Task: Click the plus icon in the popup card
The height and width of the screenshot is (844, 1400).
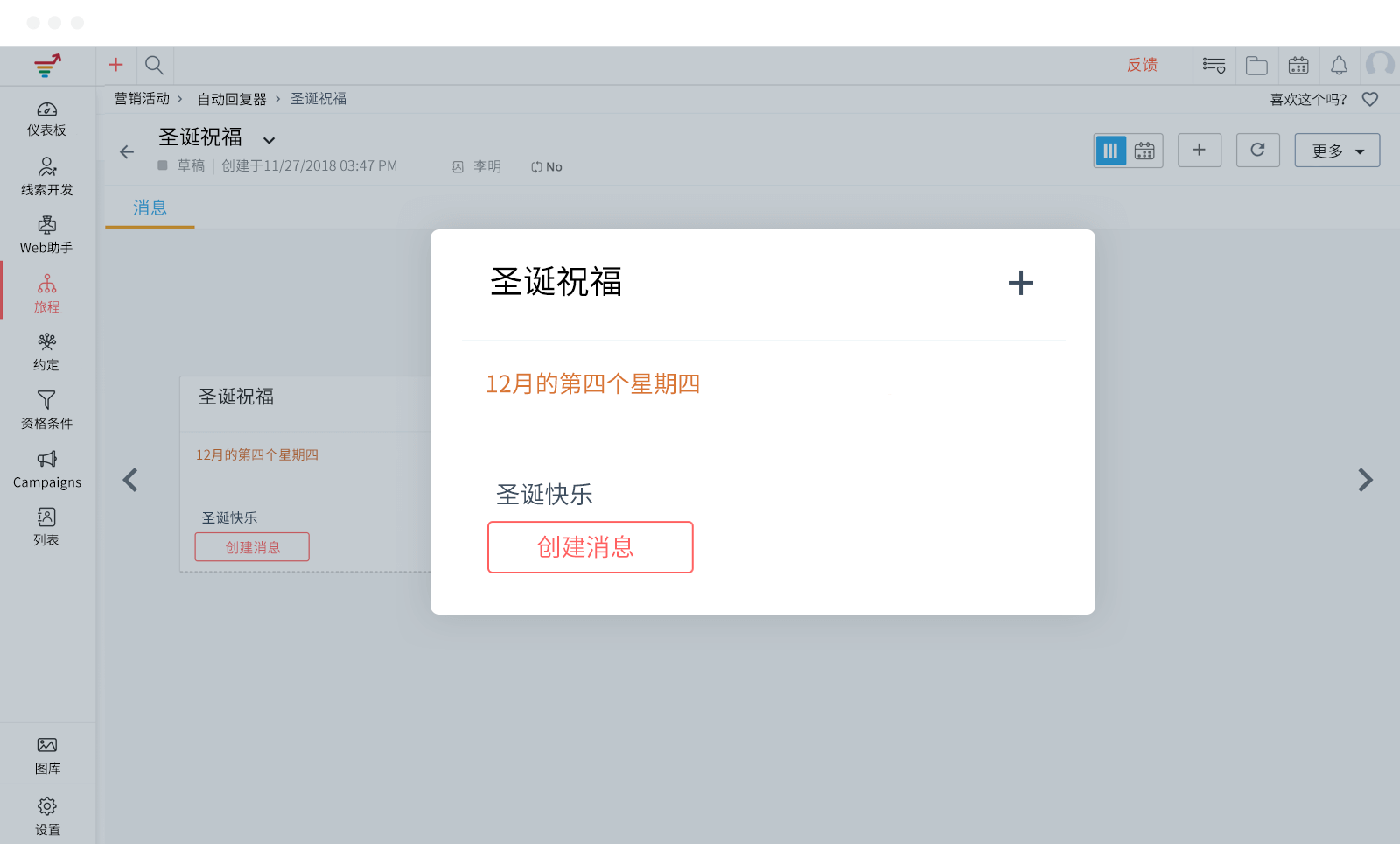Action: (x=1020, y=283)
